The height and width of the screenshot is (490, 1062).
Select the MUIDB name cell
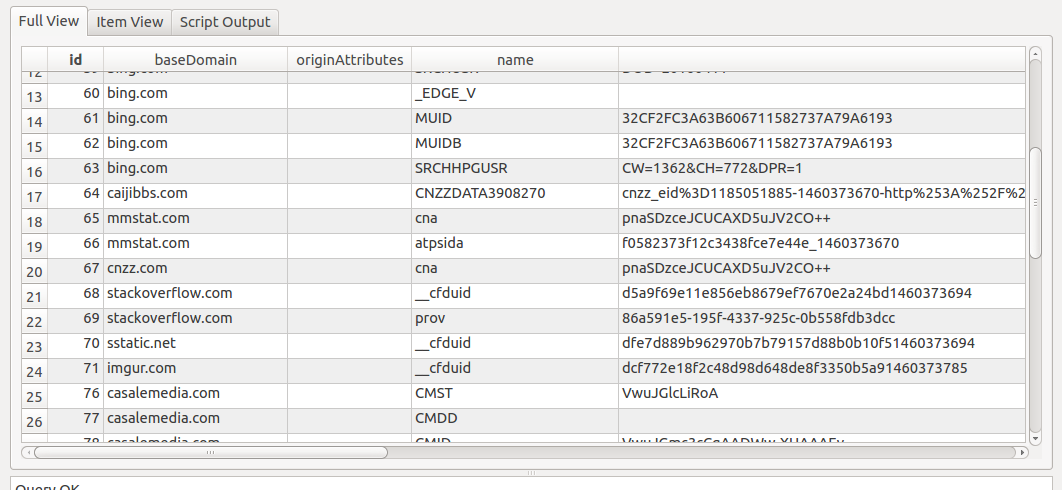(515, 144)
